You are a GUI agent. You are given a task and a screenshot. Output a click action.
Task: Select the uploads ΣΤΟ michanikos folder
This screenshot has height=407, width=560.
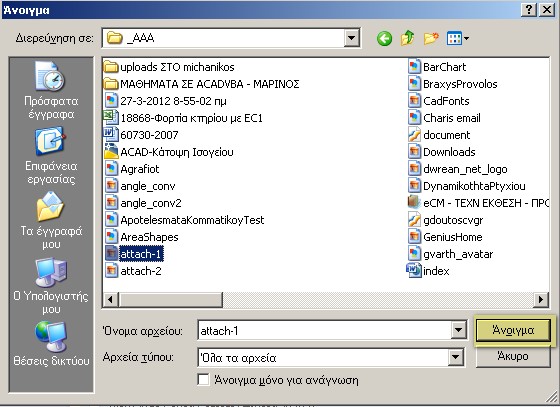coord(169,67)
